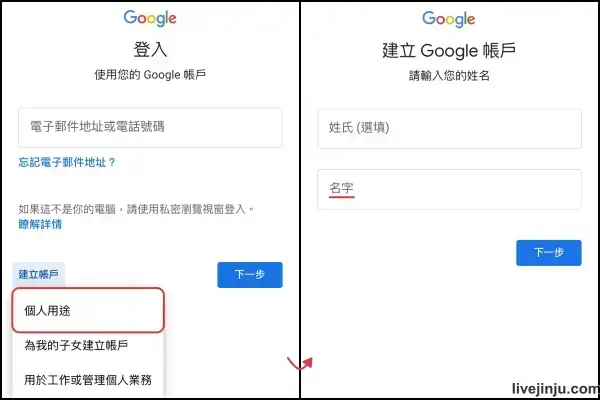Click the 建立 Google 帳戶 heading
This screenshot has height=400, width=600.
coord(449,51)
